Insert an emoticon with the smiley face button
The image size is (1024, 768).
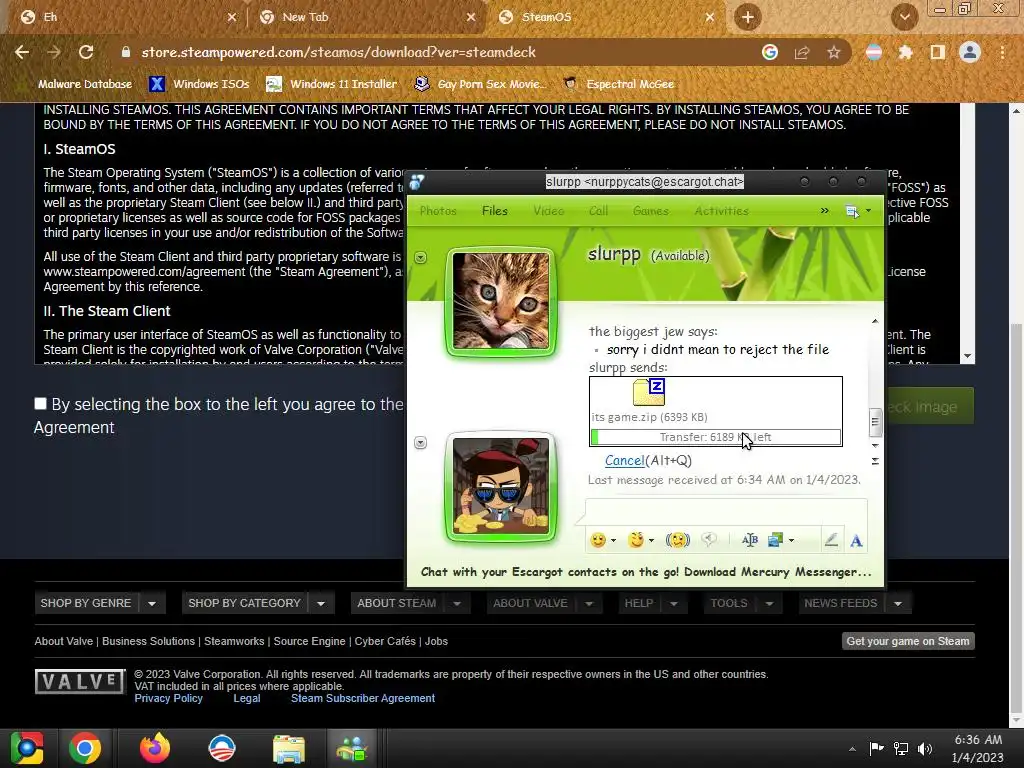[598, 540]
